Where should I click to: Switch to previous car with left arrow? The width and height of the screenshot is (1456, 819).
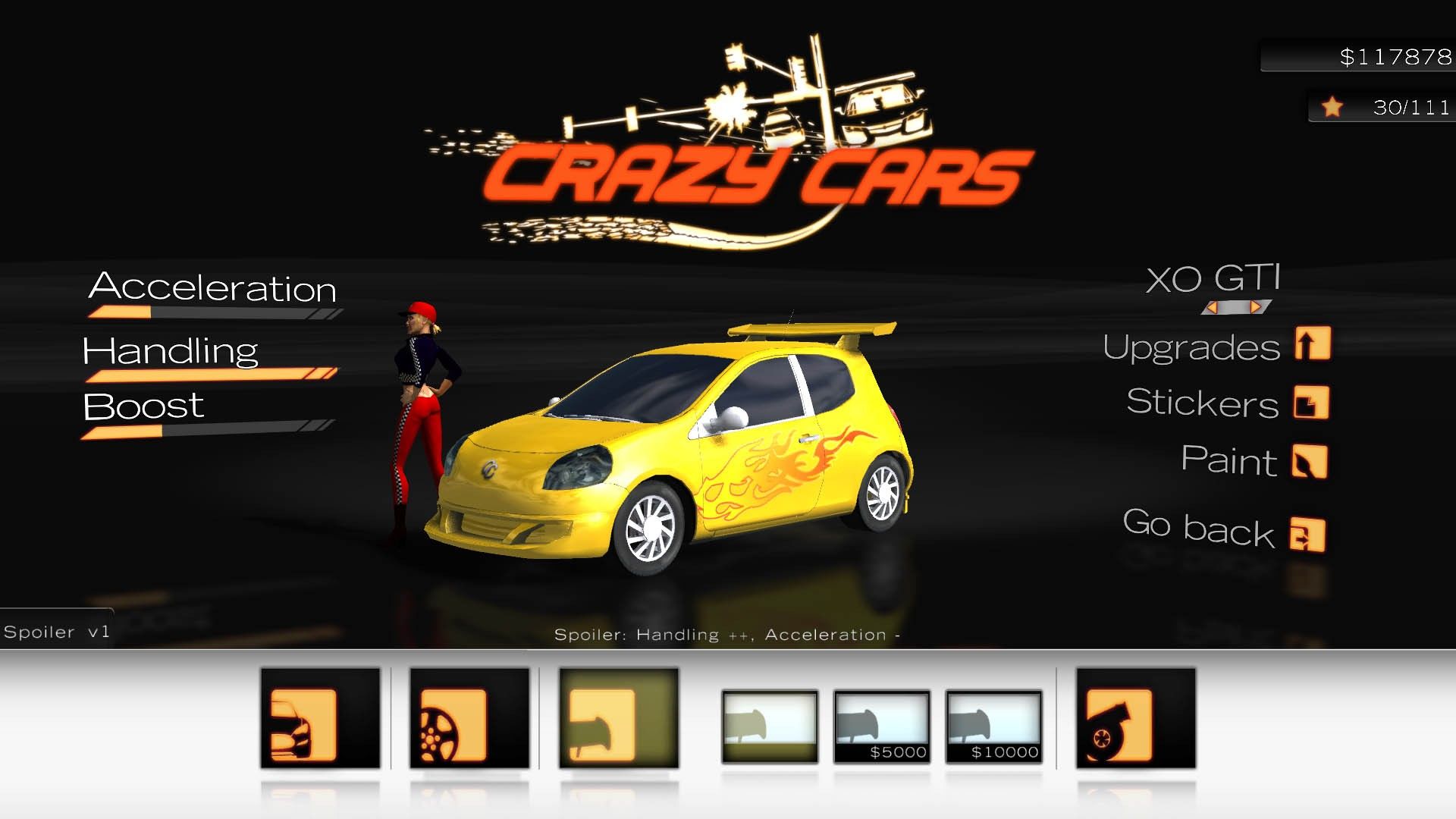(1212, 307)
